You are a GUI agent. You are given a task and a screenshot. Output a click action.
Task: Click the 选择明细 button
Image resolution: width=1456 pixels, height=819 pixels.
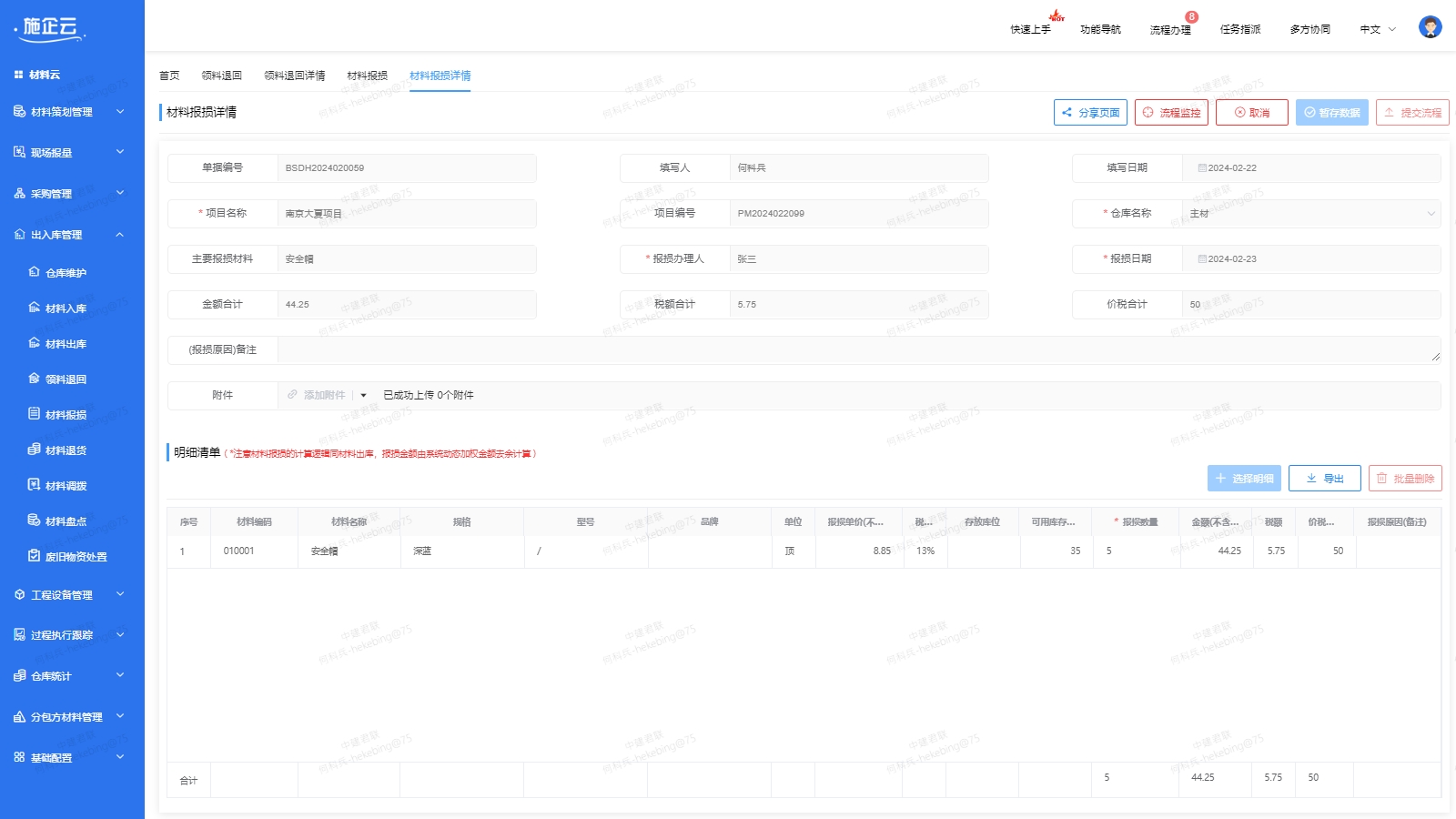pos(1244,479)
